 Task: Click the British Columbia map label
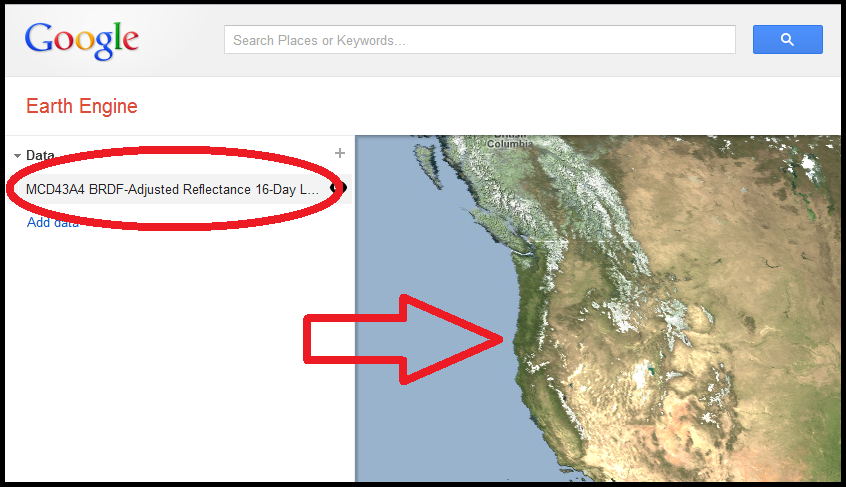pos(509,141)
